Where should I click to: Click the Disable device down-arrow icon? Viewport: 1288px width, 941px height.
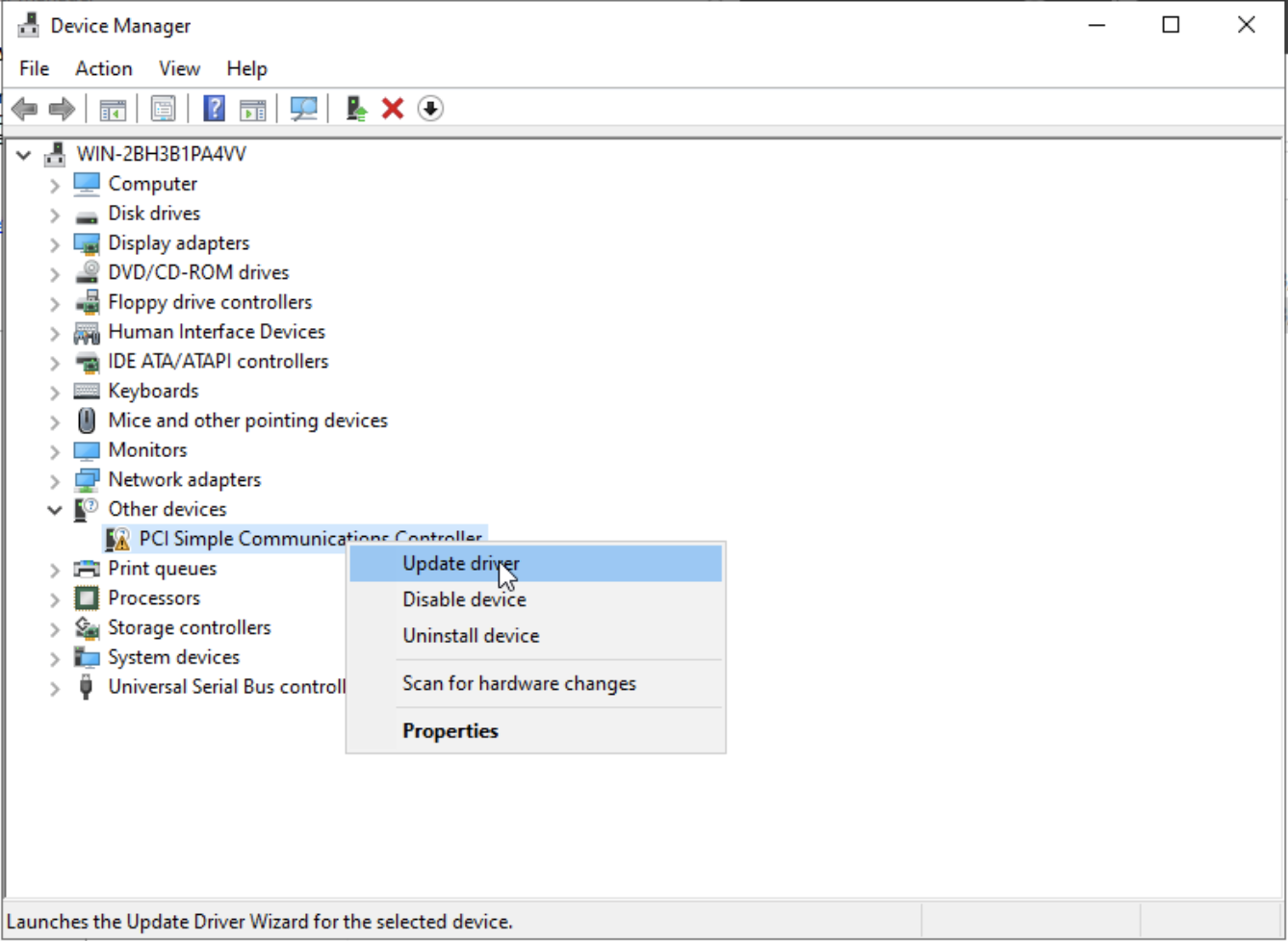coord(430,109)
